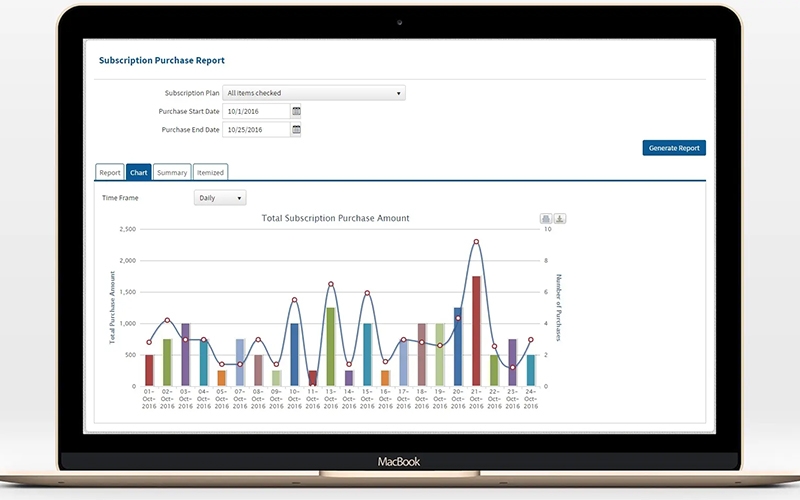Select the line data point at 21-Oct peak
Viewport: 800px width, 500px height.
click(476, 242)
